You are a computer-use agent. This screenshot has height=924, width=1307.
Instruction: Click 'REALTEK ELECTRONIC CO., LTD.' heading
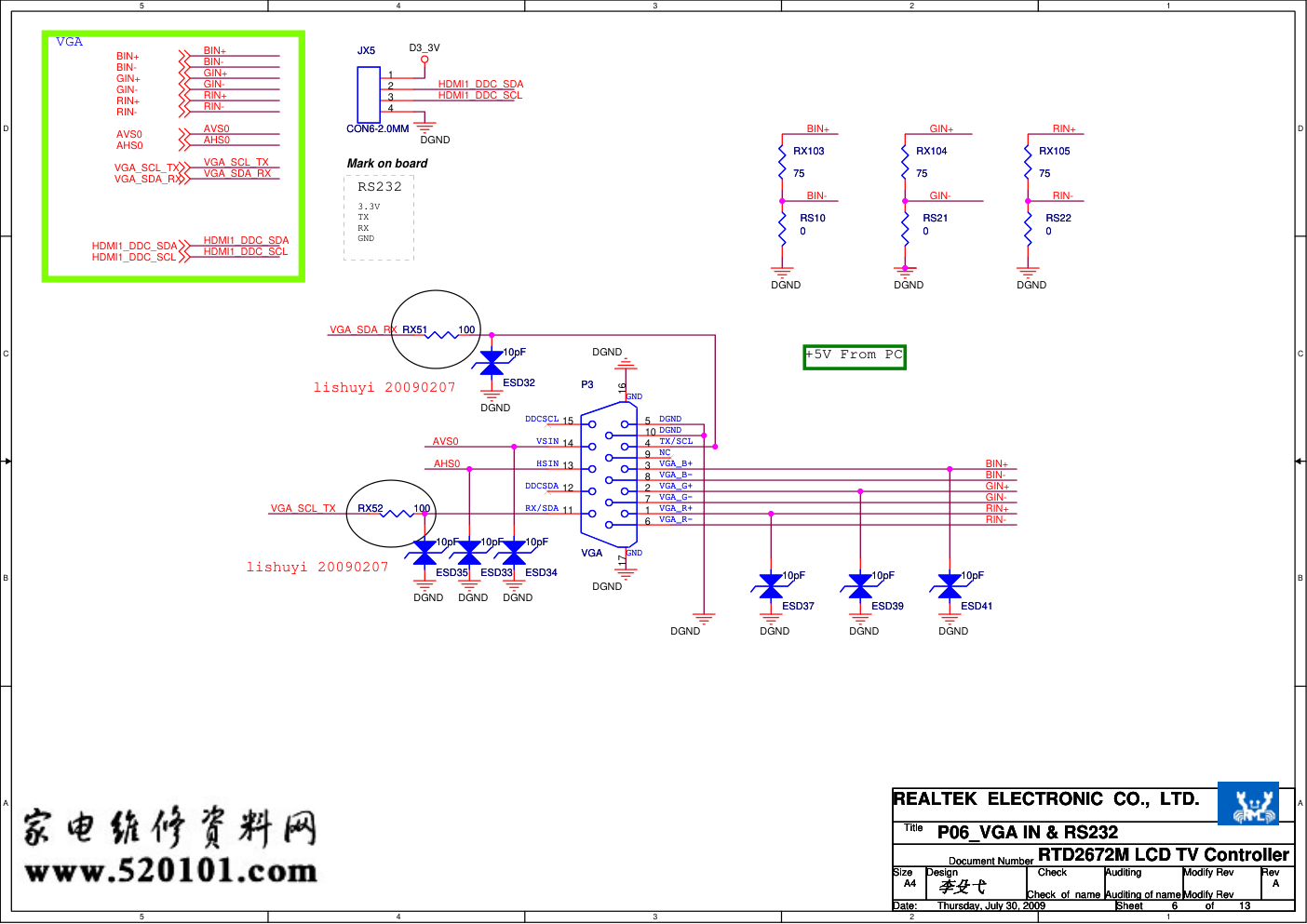coord(1046,799)
